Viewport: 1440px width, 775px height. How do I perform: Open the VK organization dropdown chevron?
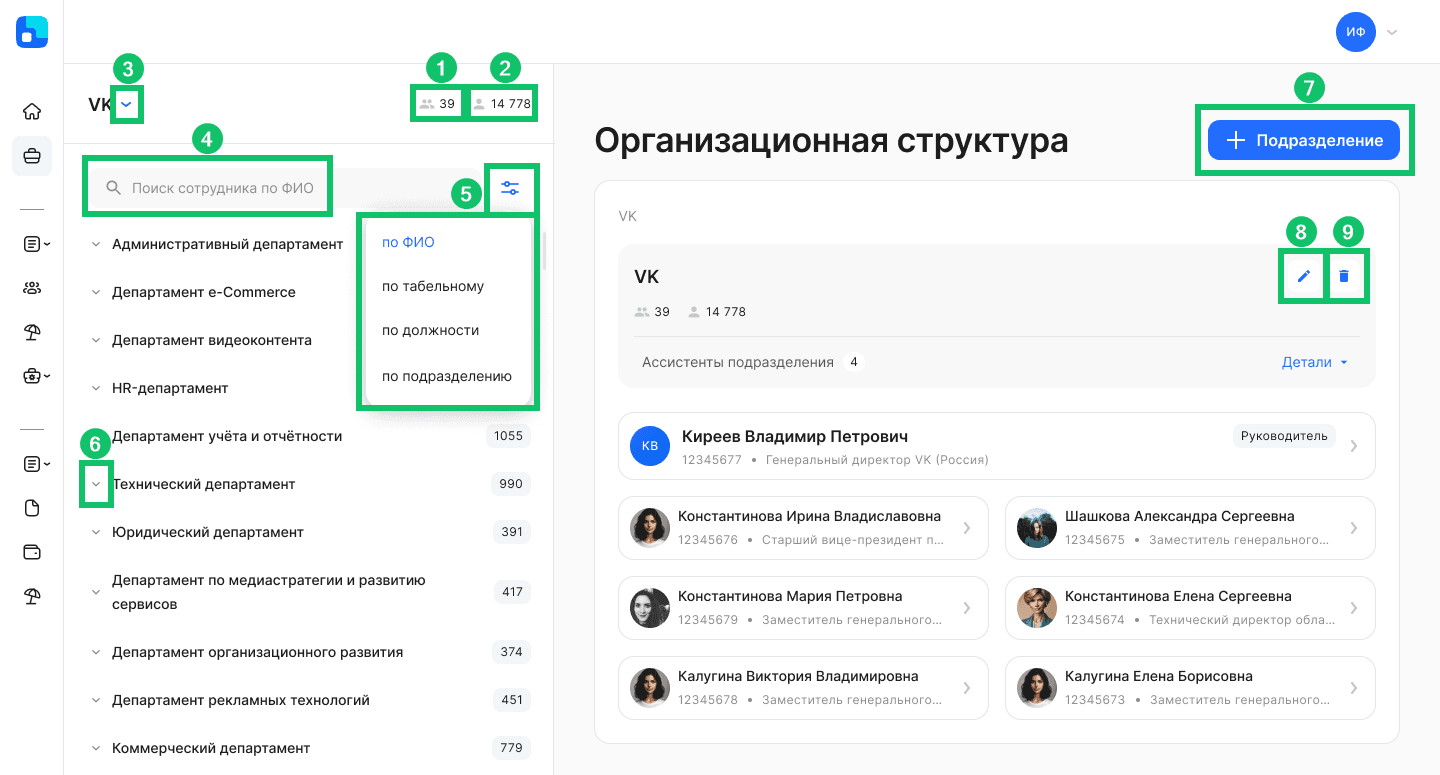click(126, 104)
